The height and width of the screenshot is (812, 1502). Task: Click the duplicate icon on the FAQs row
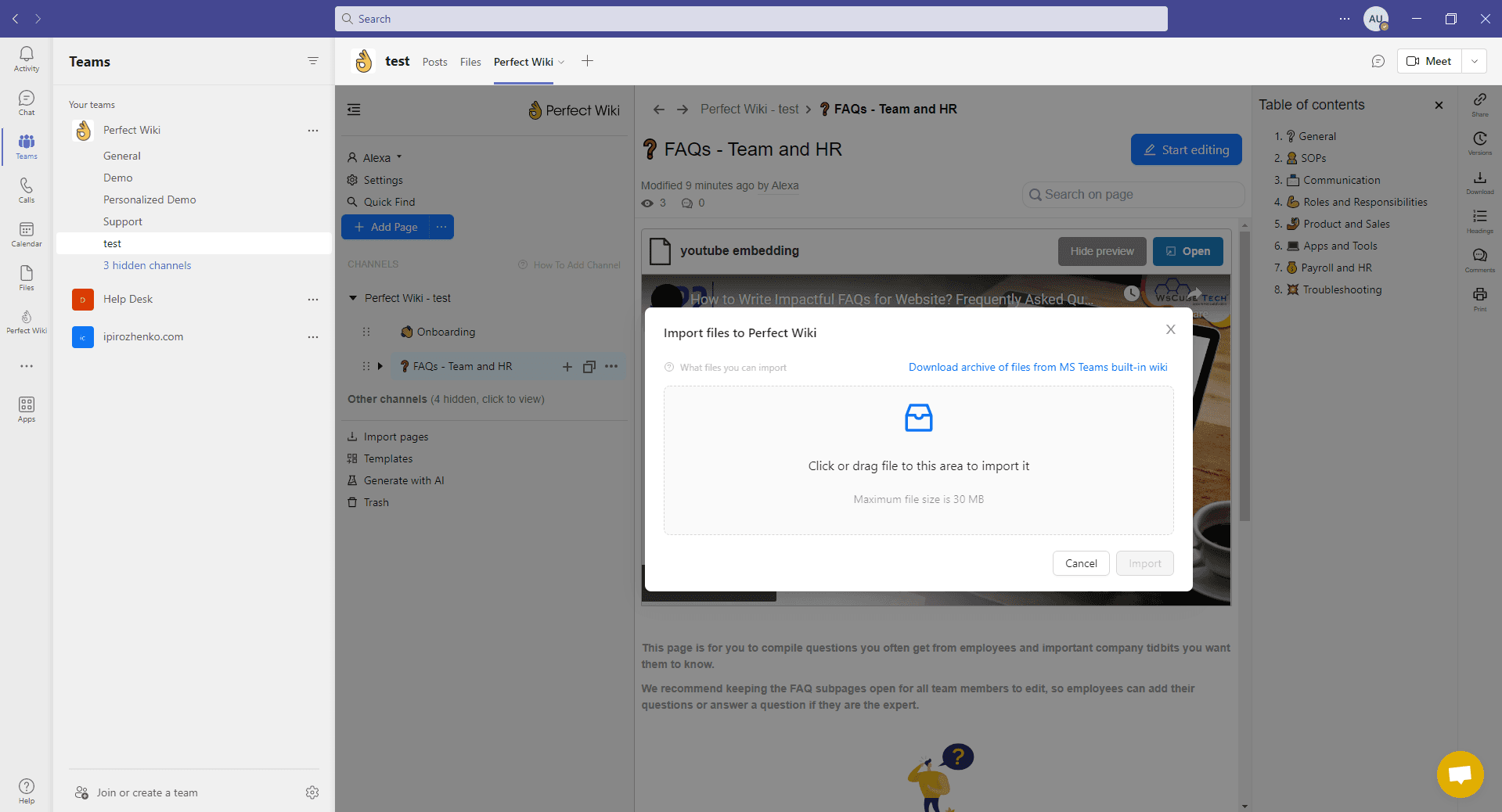(x=589, y=366)
